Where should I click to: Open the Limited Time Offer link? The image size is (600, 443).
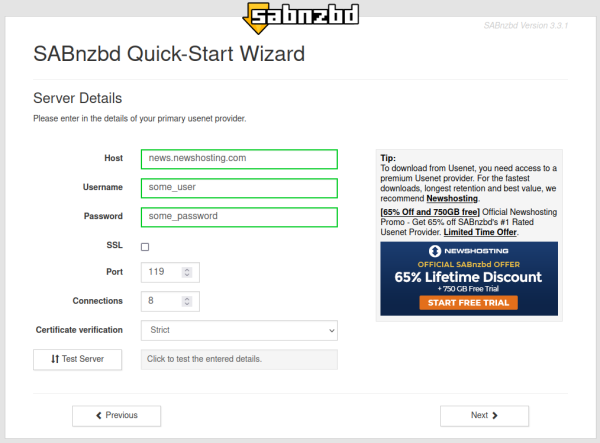pos(480,232)
